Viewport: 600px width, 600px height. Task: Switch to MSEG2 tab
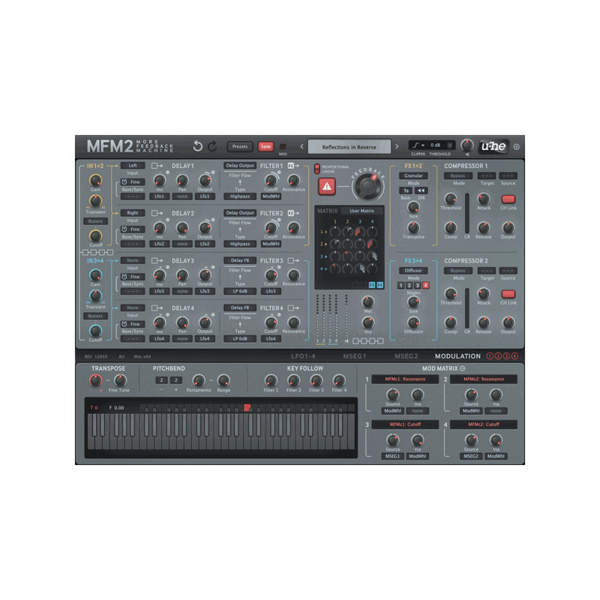click(x=406, y=356)
